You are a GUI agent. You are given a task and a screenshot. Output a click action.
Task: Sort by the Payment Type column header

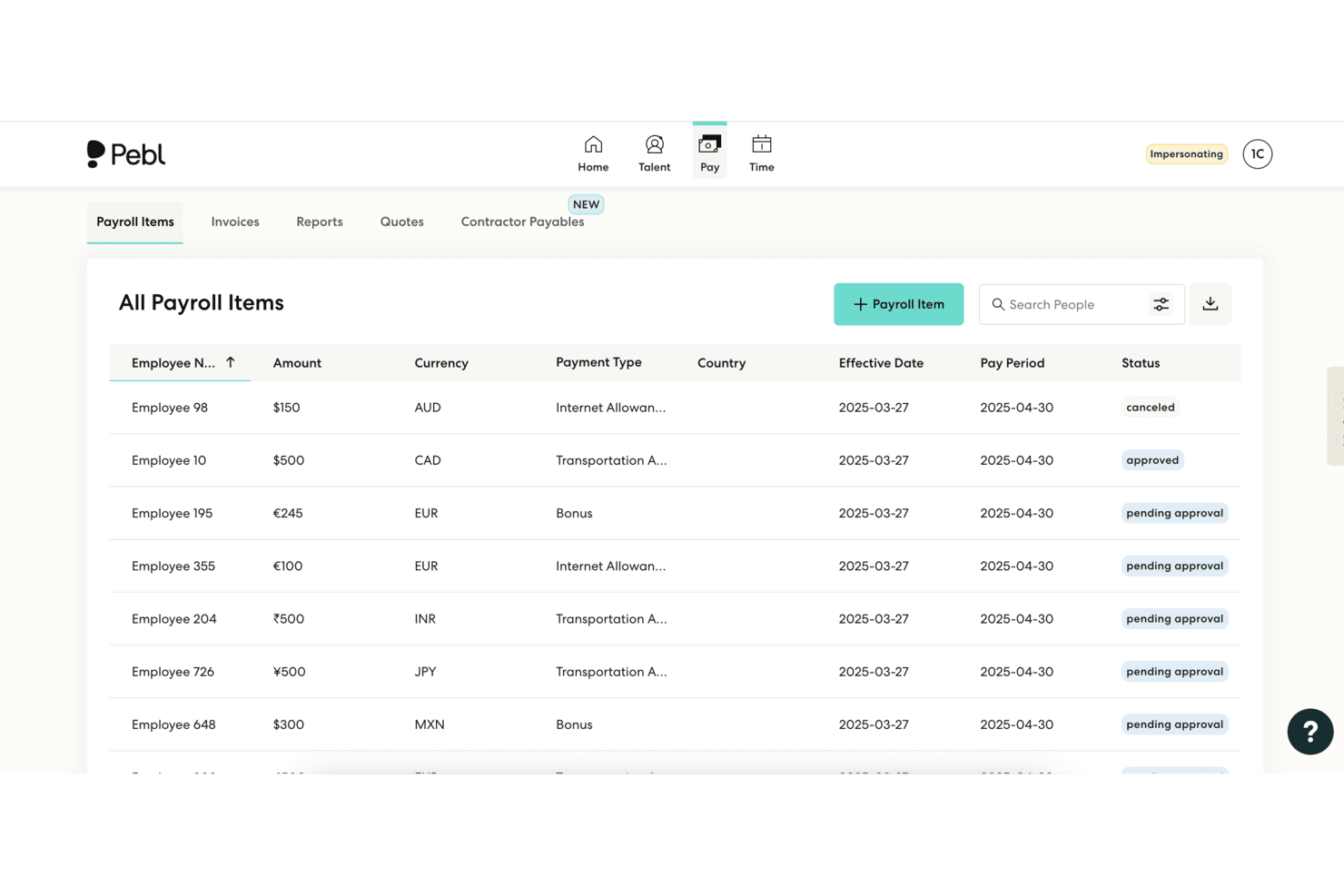tap(598, 362)
